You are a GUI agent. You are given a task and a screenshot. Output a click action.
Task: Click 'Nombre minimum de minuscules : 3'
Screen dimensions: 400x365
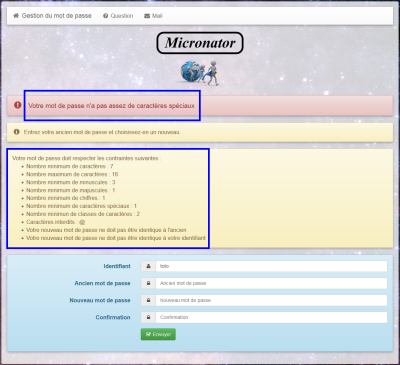click(x=71, y=182)
